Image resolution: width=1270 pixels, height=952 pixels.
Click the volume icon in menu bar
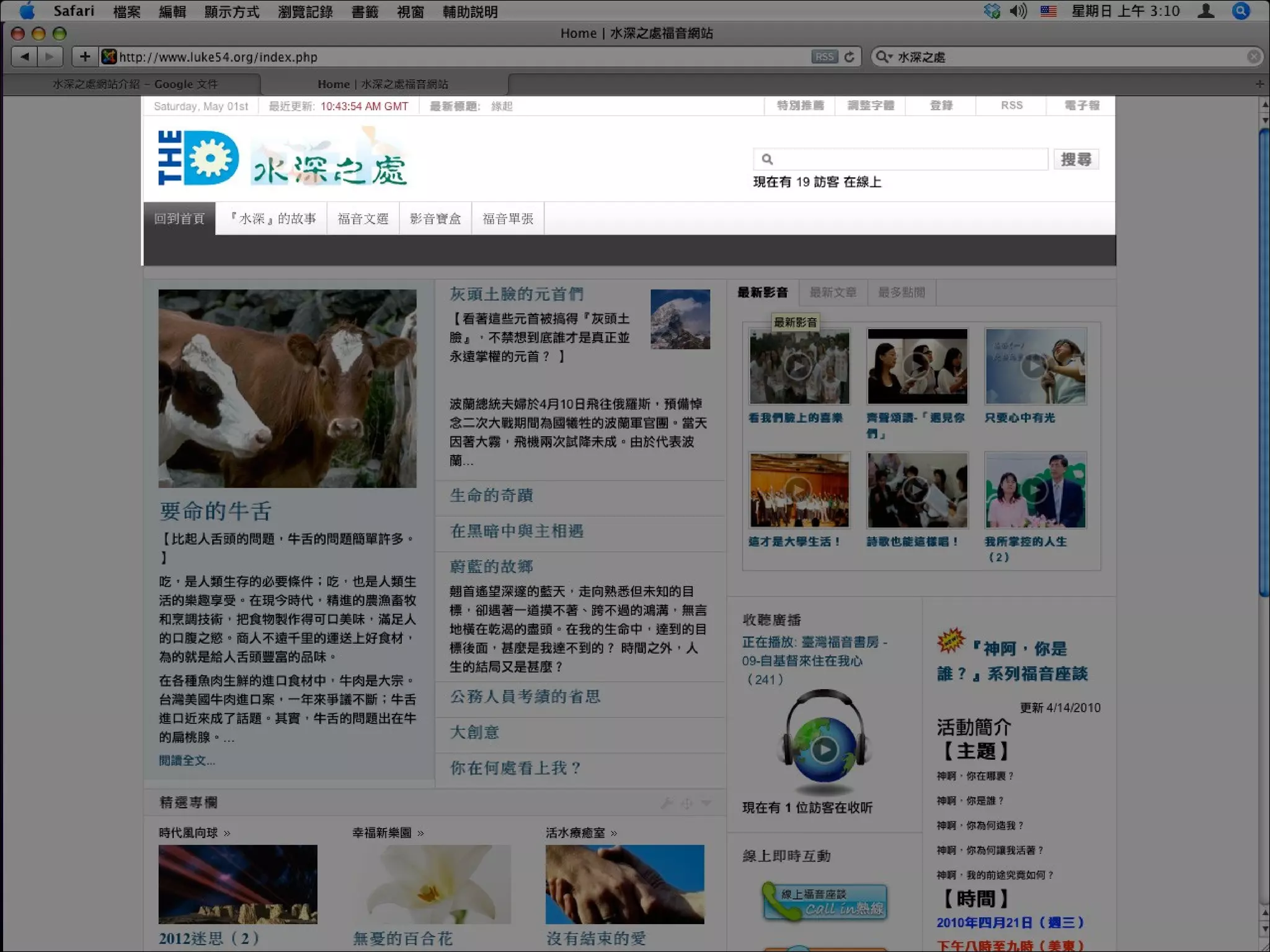[x=1018, y=11]
